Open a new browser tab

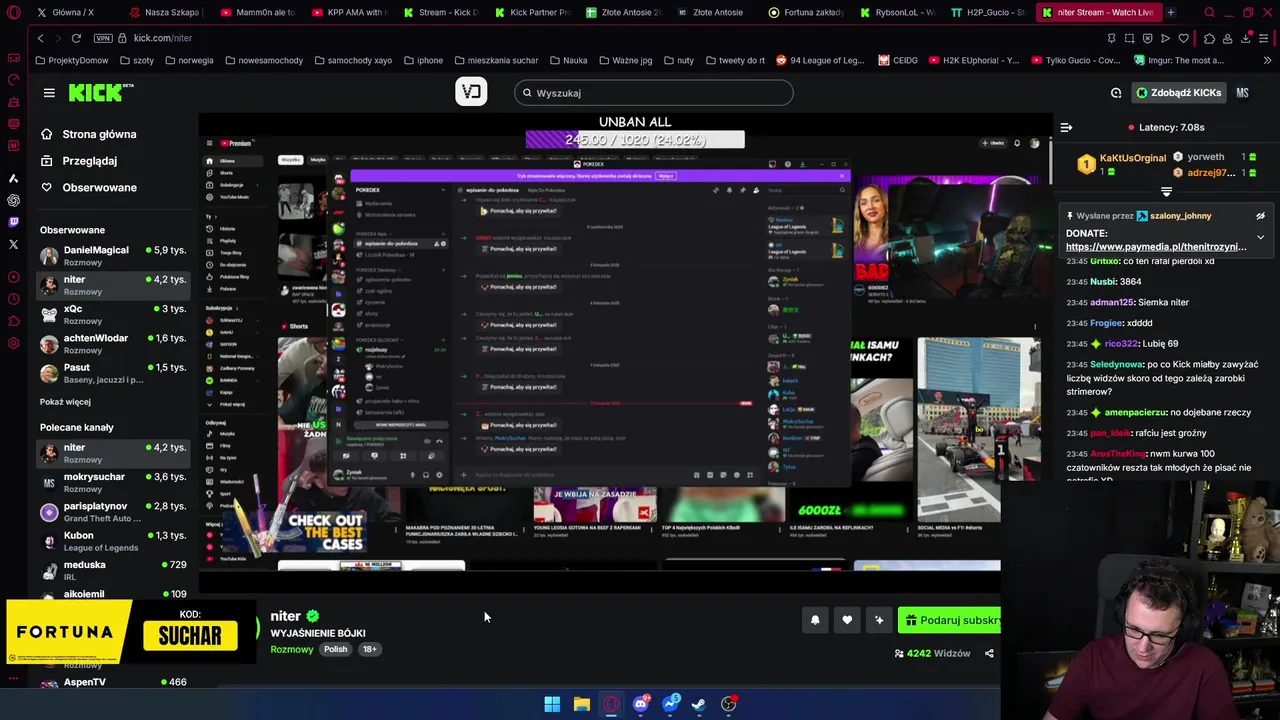click(1171, 13)
